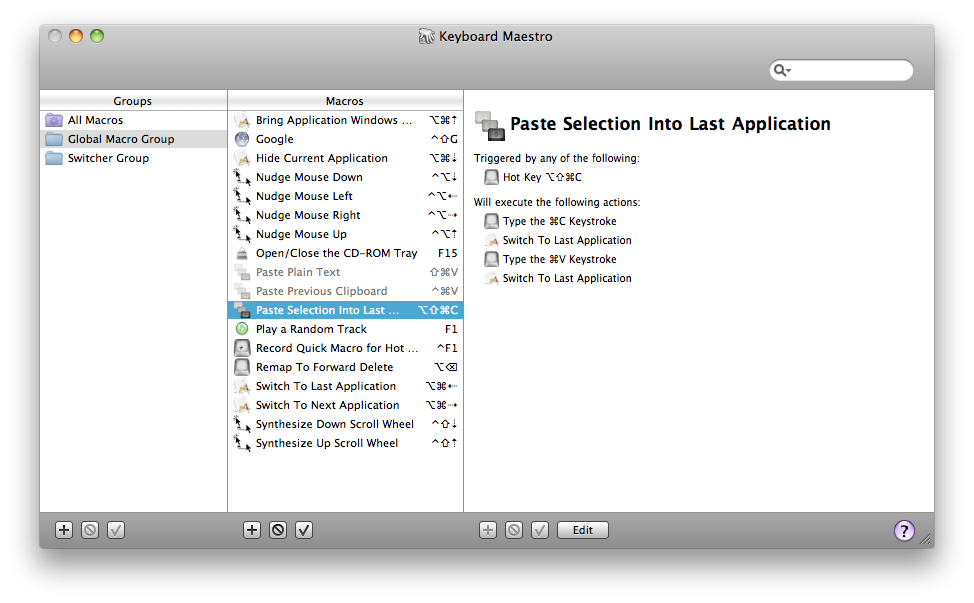
Task: Delete group using the Groups pane no-entry button
Action: pyautogui.click(x=90, y=530)
